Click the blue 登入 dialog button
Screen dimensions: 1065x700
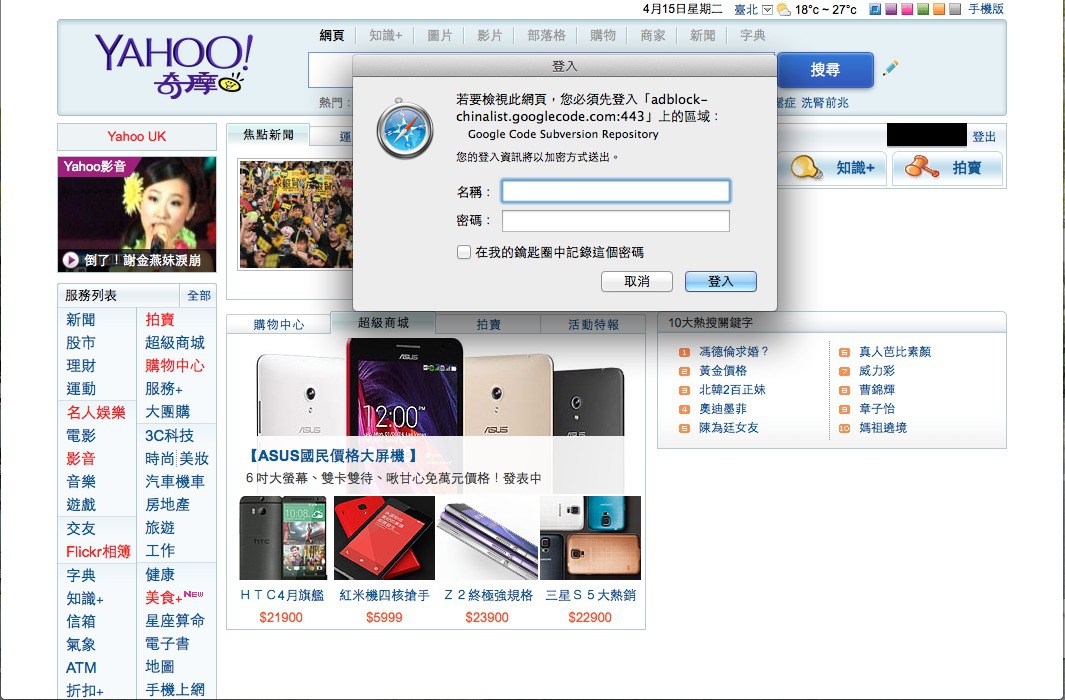[721, 281]
